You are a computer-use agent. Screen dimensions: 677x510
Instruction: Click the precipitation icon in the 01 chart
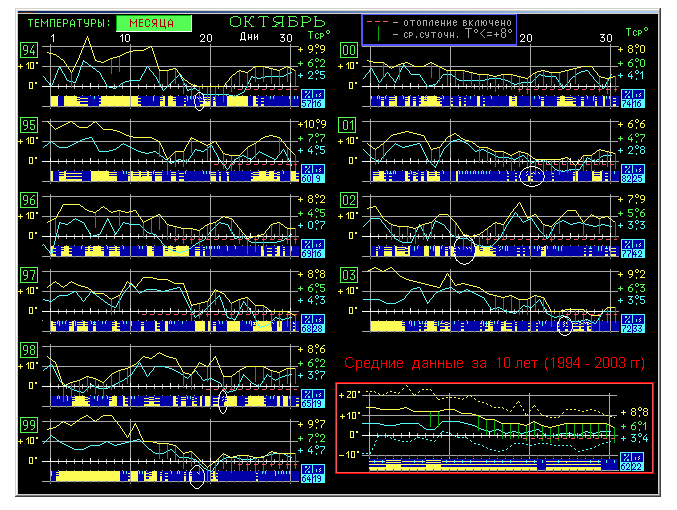click(x=639, y=169)
